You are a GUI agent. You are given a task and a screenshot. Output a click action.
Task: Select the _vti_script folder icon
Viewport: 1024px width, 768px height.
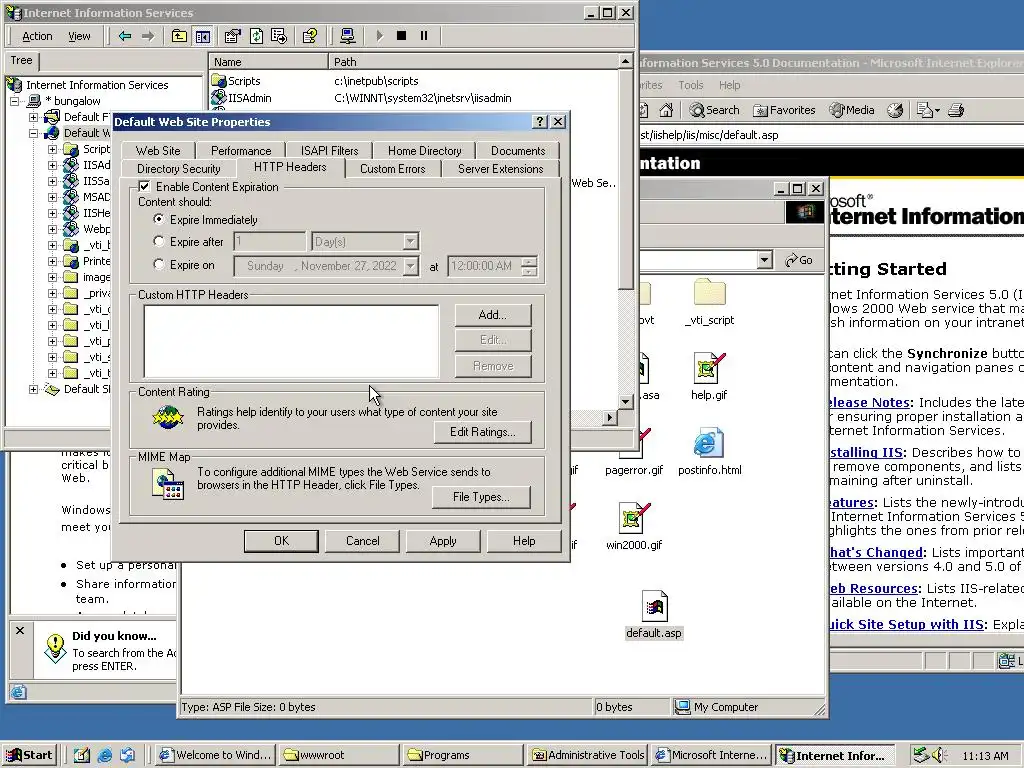(709, 293)
